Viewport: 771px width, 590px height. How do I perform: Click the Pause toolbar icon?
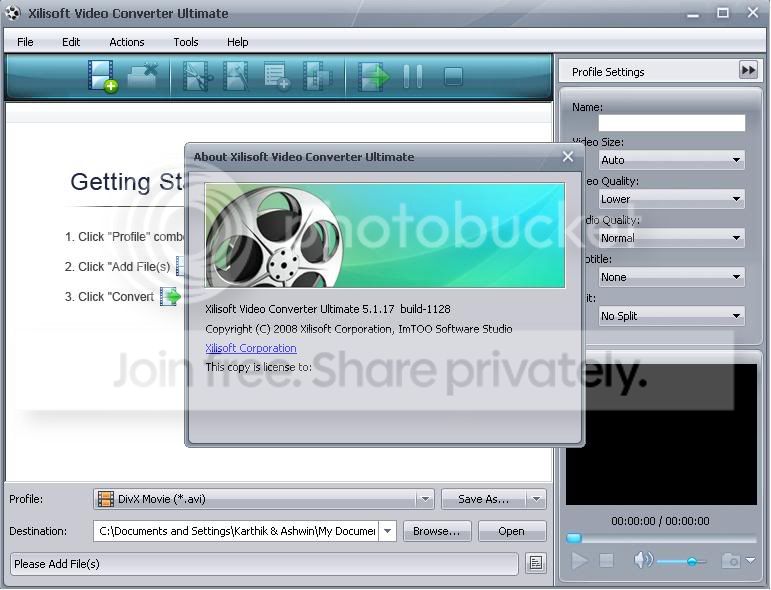click(x=413, y=76)
